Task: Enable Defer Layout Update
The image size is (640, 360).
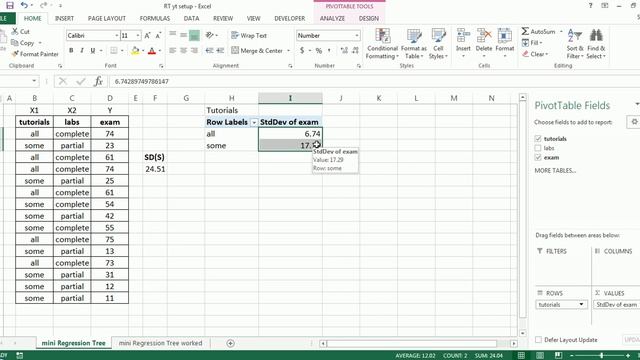Action: tap(538, 340)
